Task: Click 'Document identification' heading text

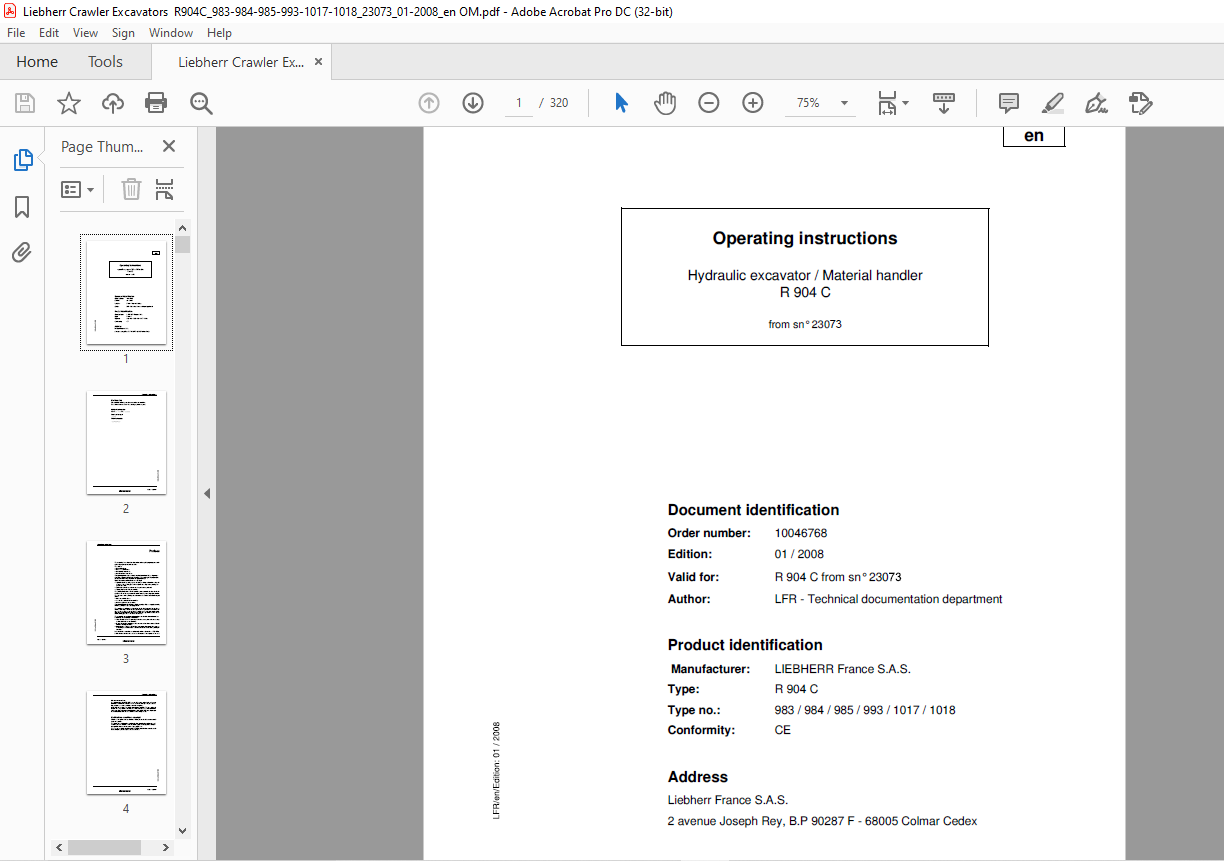Action: pos(753,510)
